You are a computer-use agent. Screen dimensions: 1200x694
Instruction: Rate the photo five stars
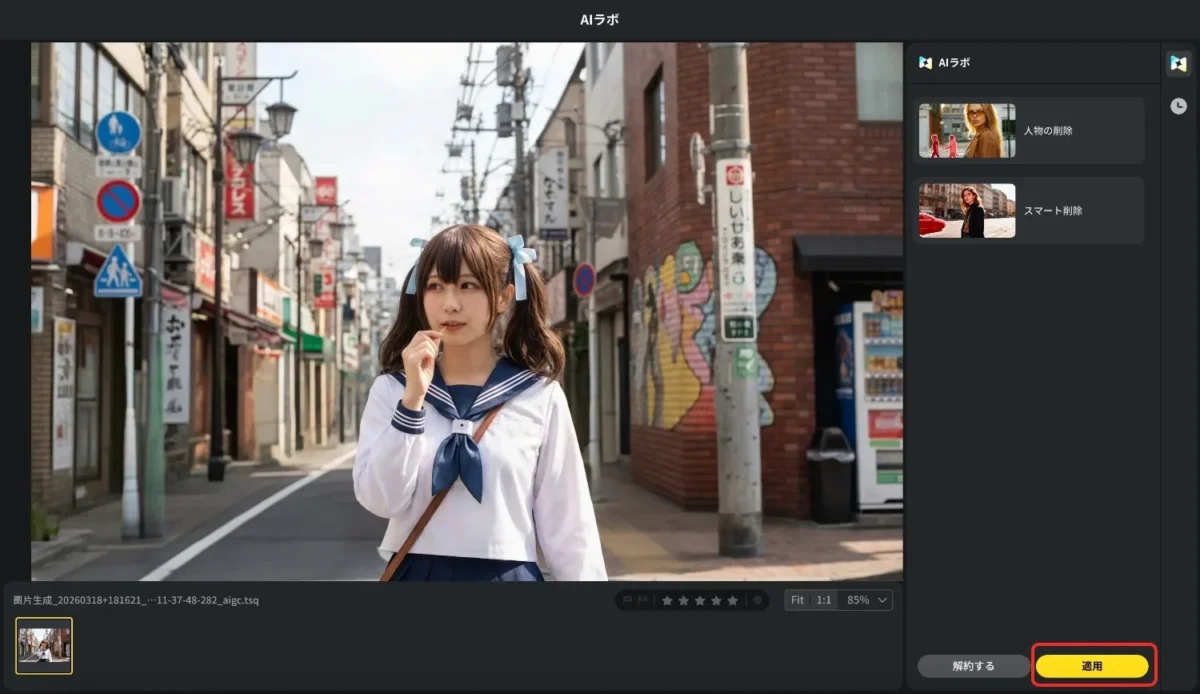pyautogui.click(x=733, y=600)
